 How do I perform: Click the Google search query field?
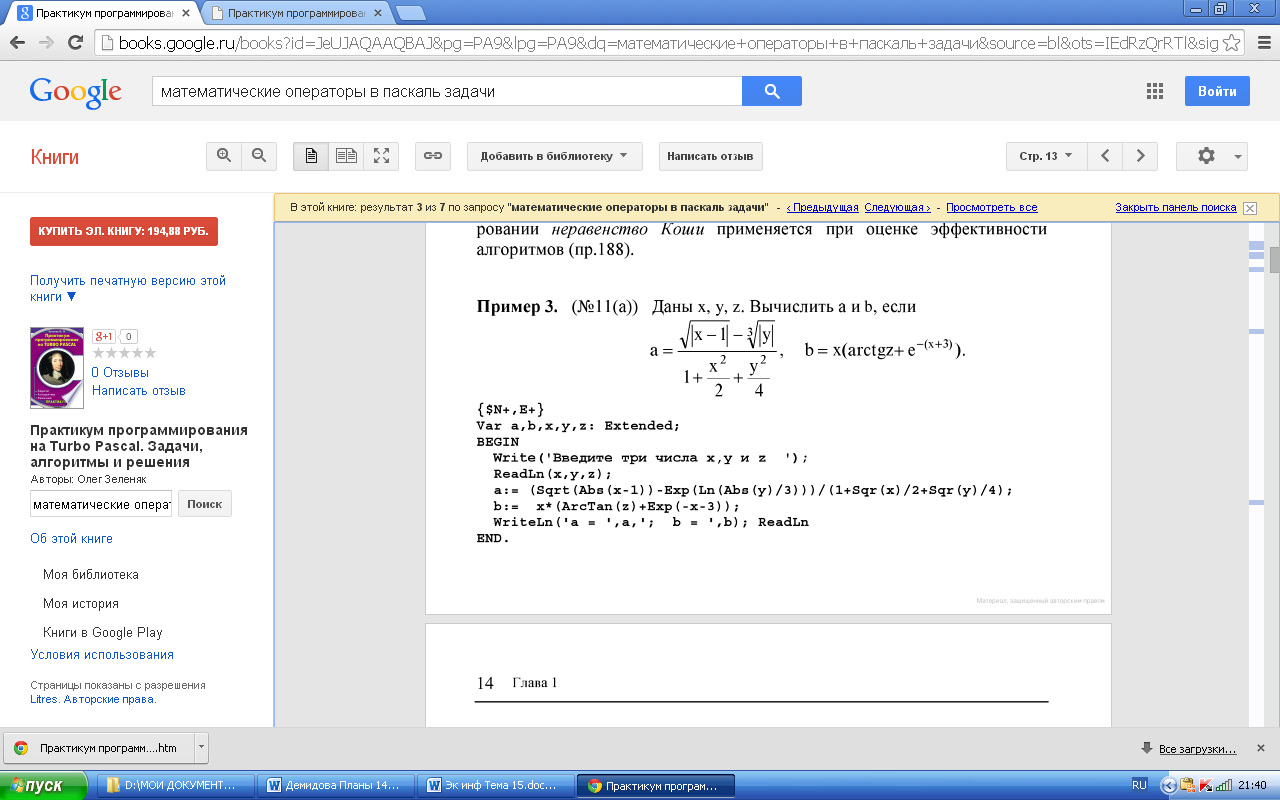tap(447, 91)
